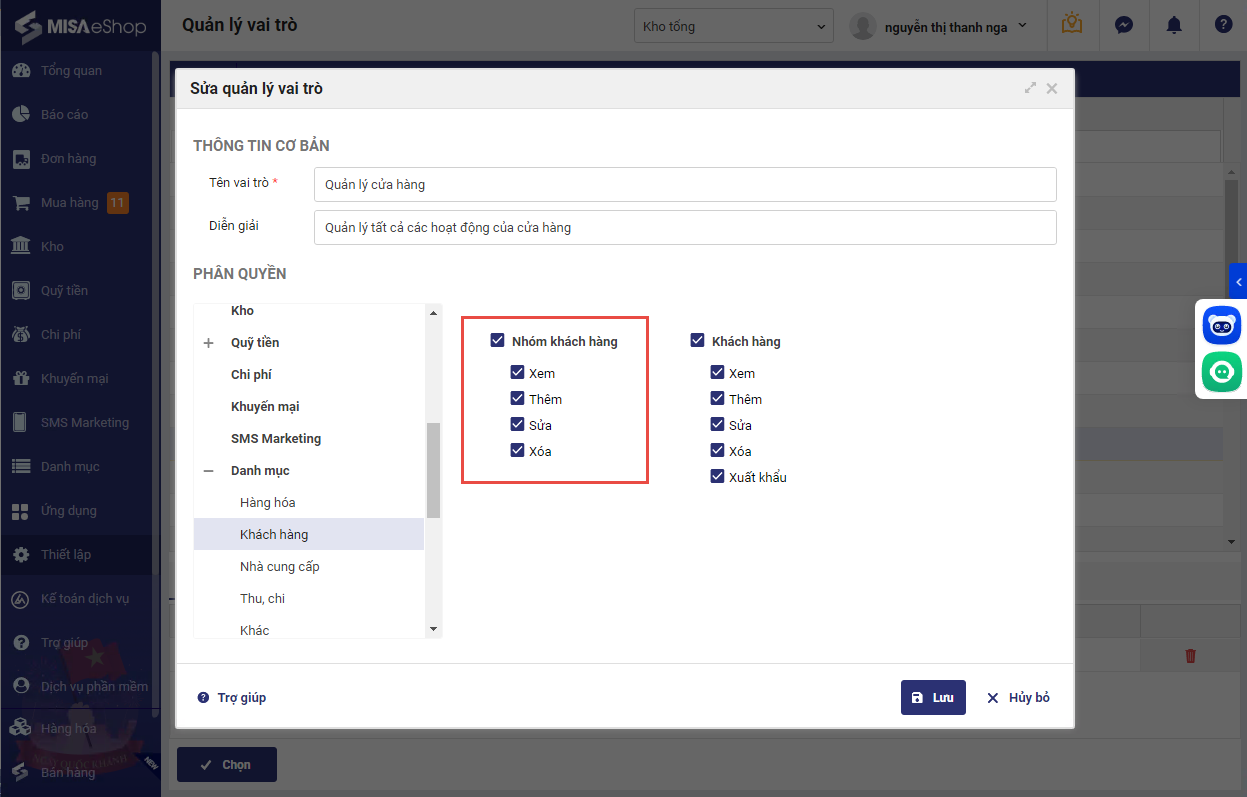This screenshot has width=1247, height=797.
Task: Click the Tên vai trò input field
Action: 684,185
